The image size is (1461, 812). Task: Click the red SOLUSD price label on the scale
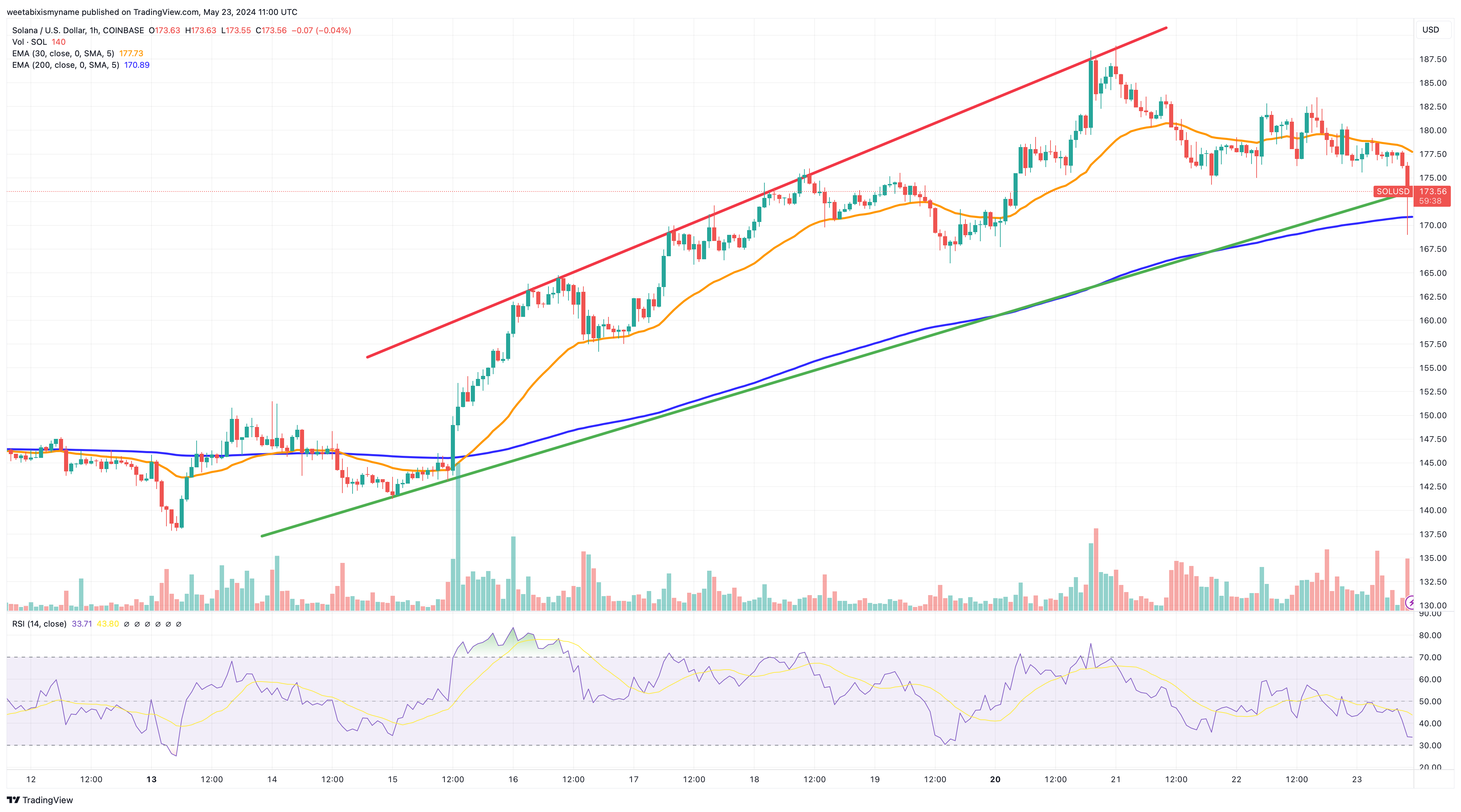pyautogui.click(x=1393, y=192)
